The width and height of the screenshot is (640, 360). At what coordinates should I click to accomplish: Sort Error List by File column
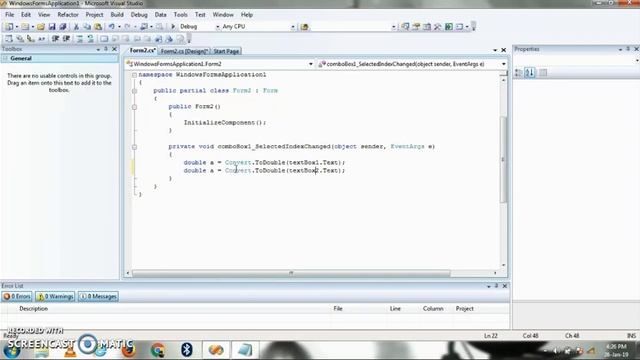point(338,309)
